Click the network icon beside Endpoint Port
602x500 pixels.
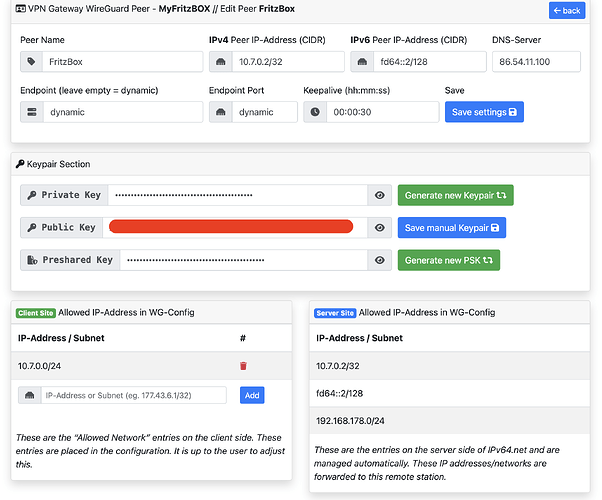click(x=221, y=112)
